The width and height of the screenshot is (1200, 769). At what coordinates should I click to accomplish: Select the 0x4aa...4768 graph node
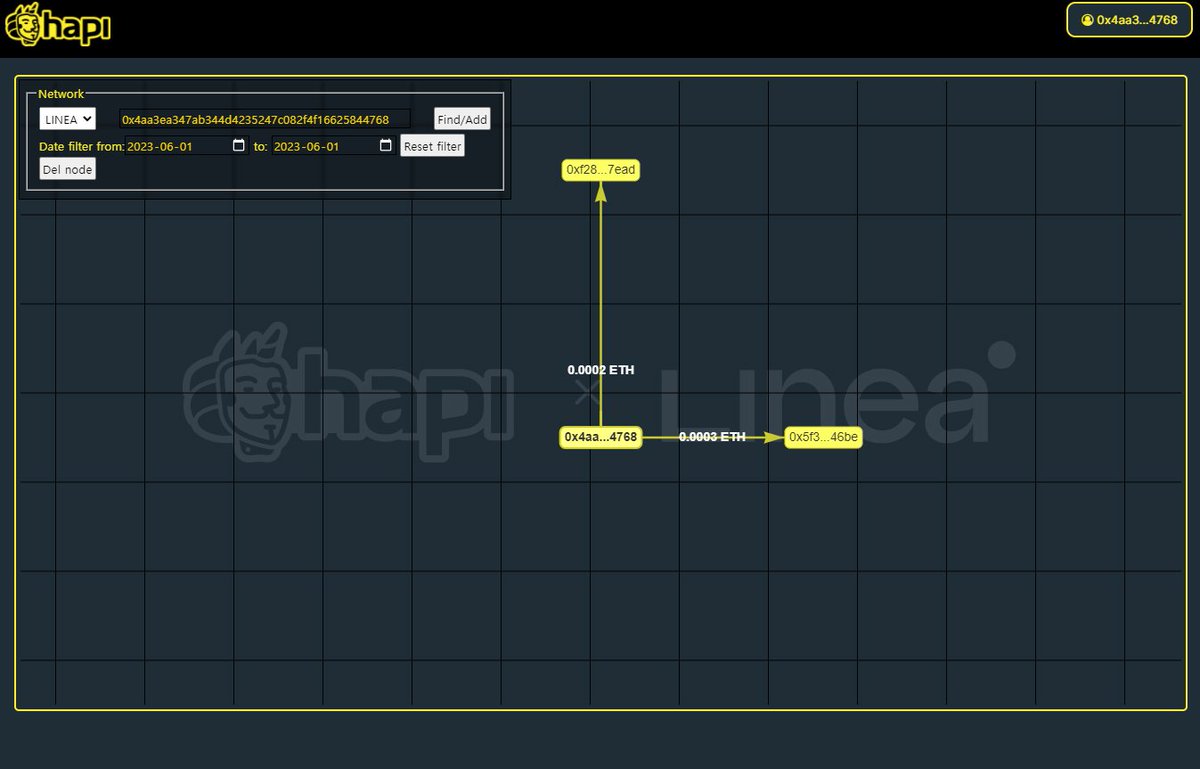pos(600,437)
